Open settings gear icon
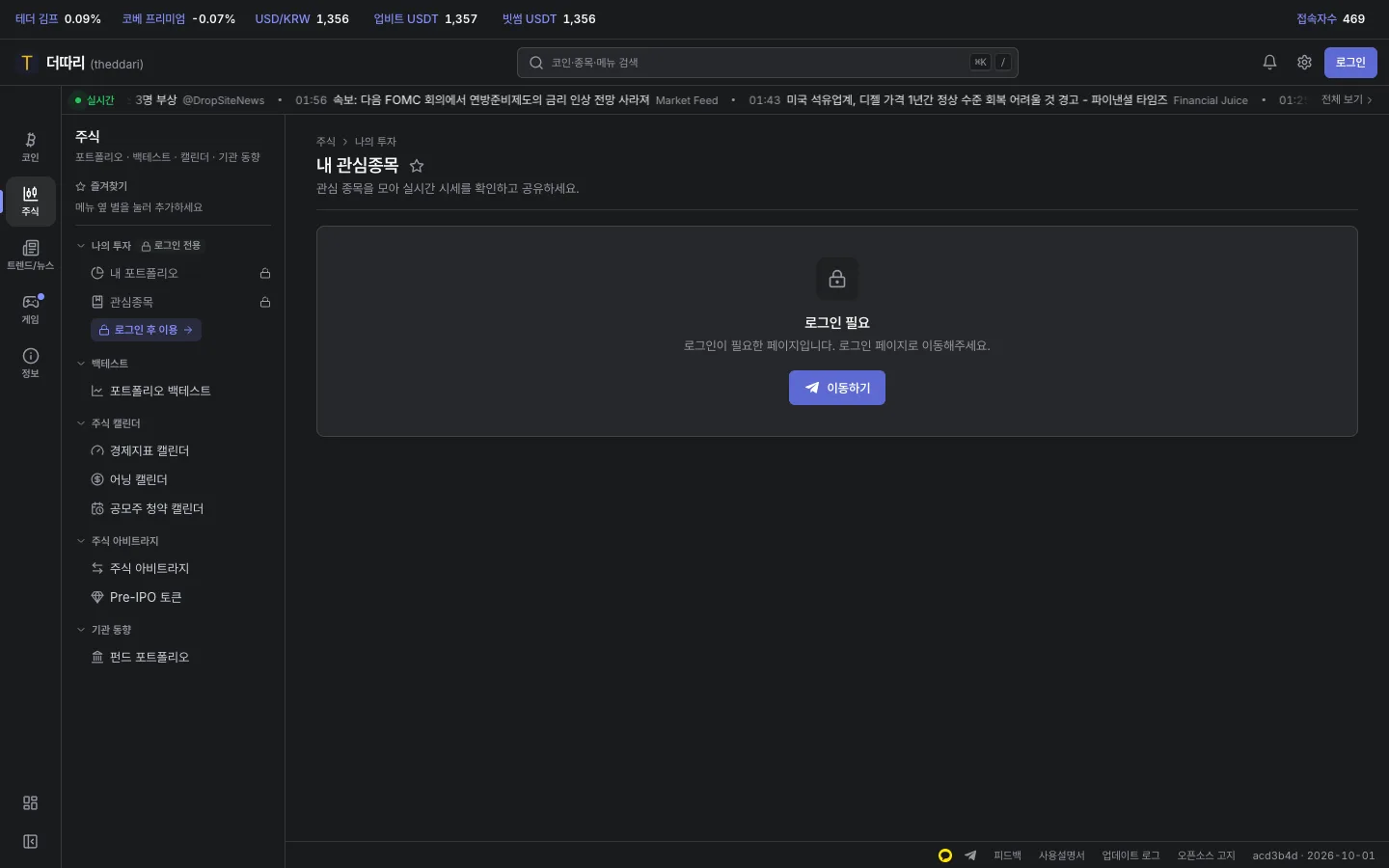 1304,63
